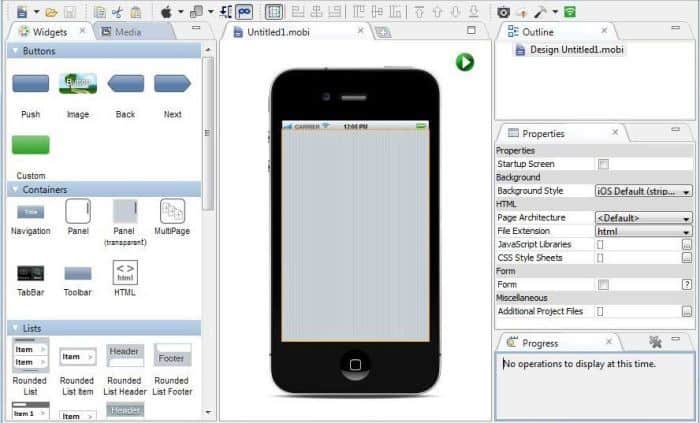Screen dimensions: 700x423
Task: Expand the File Extension dropdown
Action: click(x=643, y=231)
